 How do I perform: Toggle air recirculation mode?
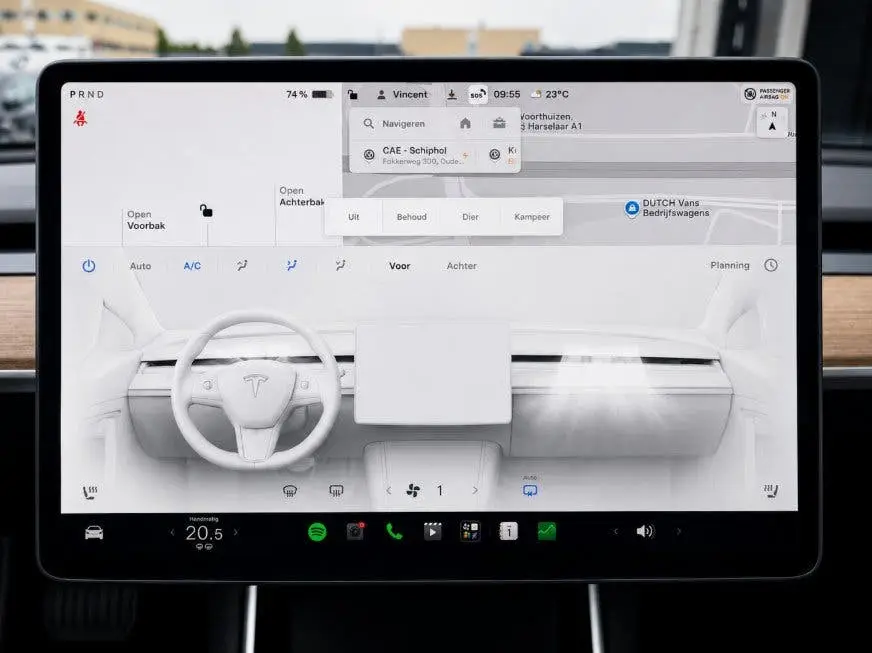point(530,491)
